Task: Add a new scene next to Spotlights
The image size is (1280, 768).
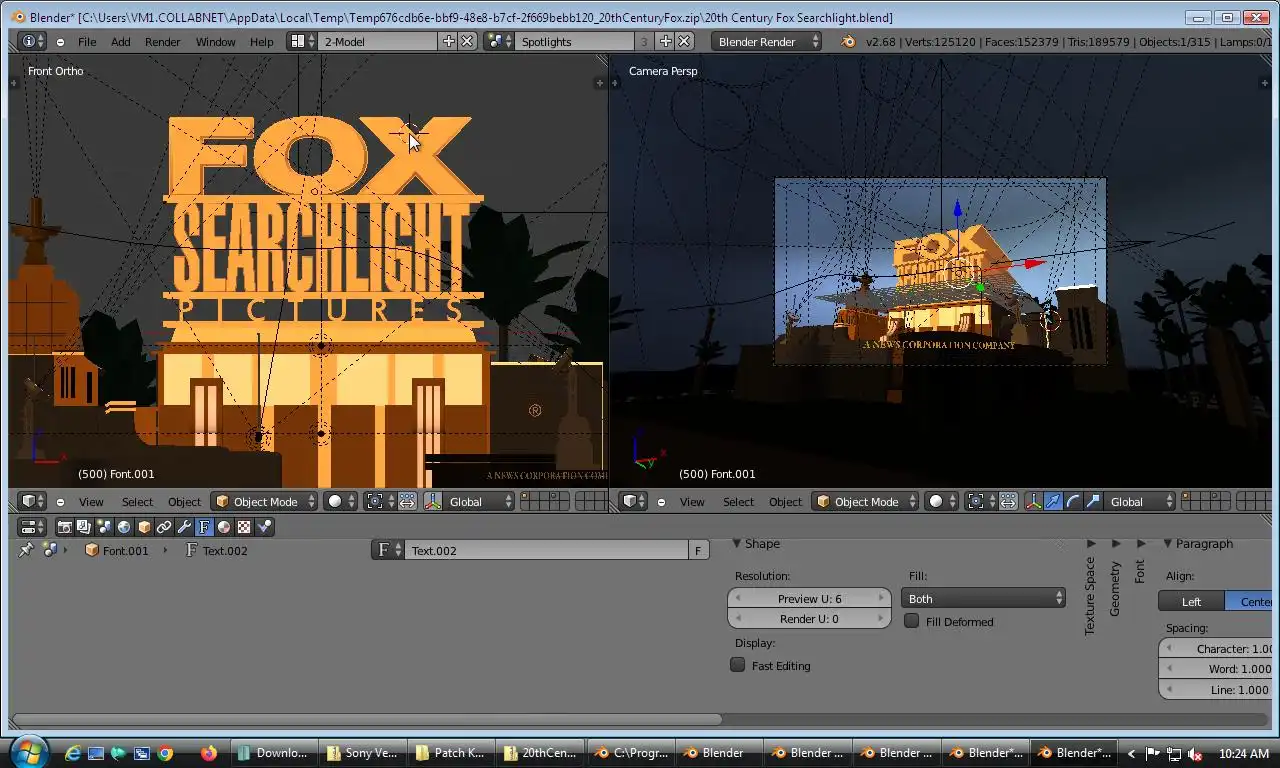Action: (666, 41)
